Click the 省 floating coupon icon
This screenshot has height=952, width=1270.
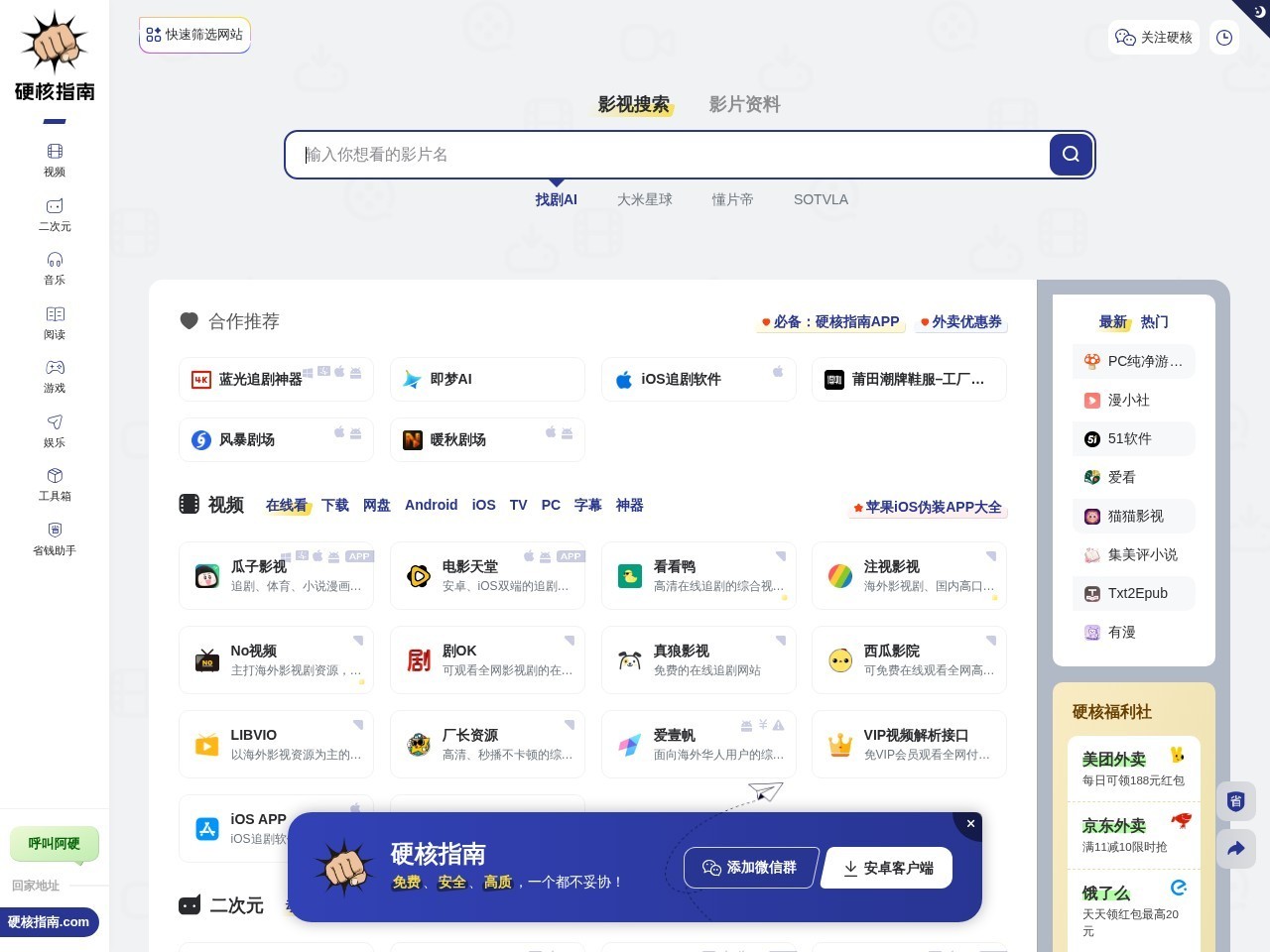tap(1235, 801)
